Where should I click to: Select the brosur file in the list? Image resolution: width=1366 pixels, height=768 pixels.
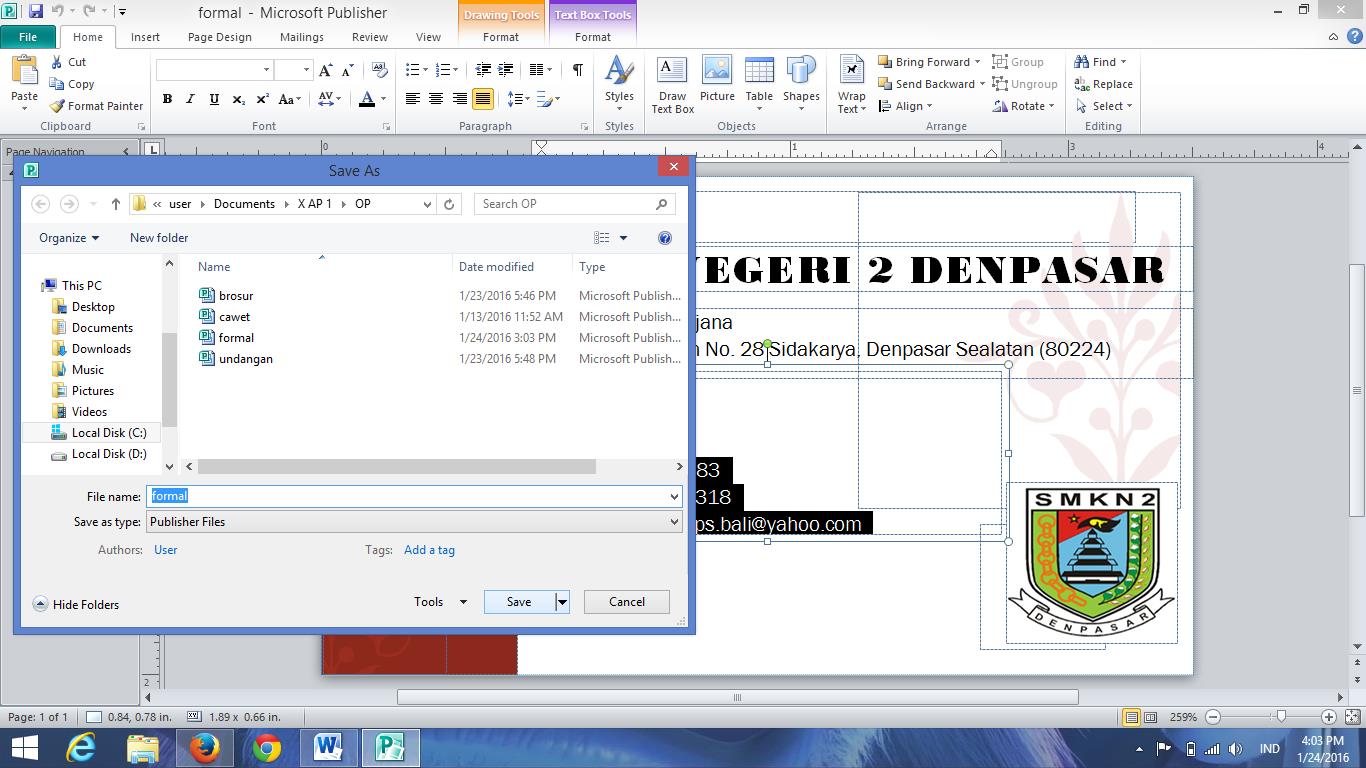tap(235, 295)
